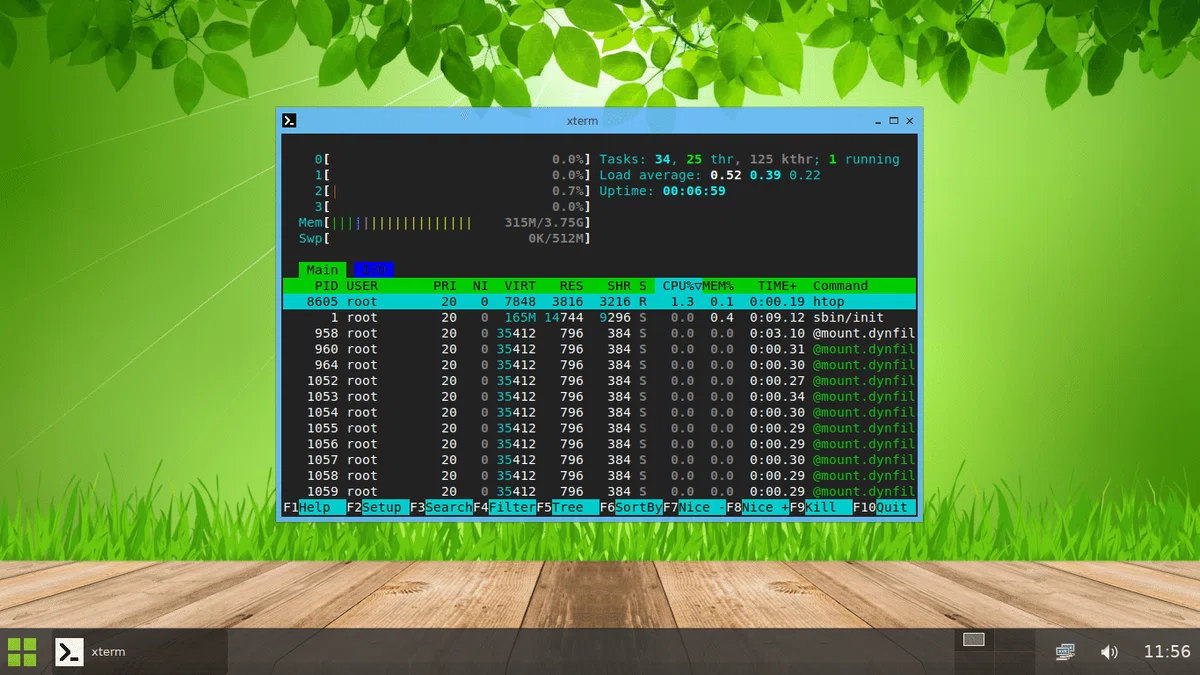Screen dimensions: 1200x675
Task: Open the network tray icon
Action: click(1065, 652)
